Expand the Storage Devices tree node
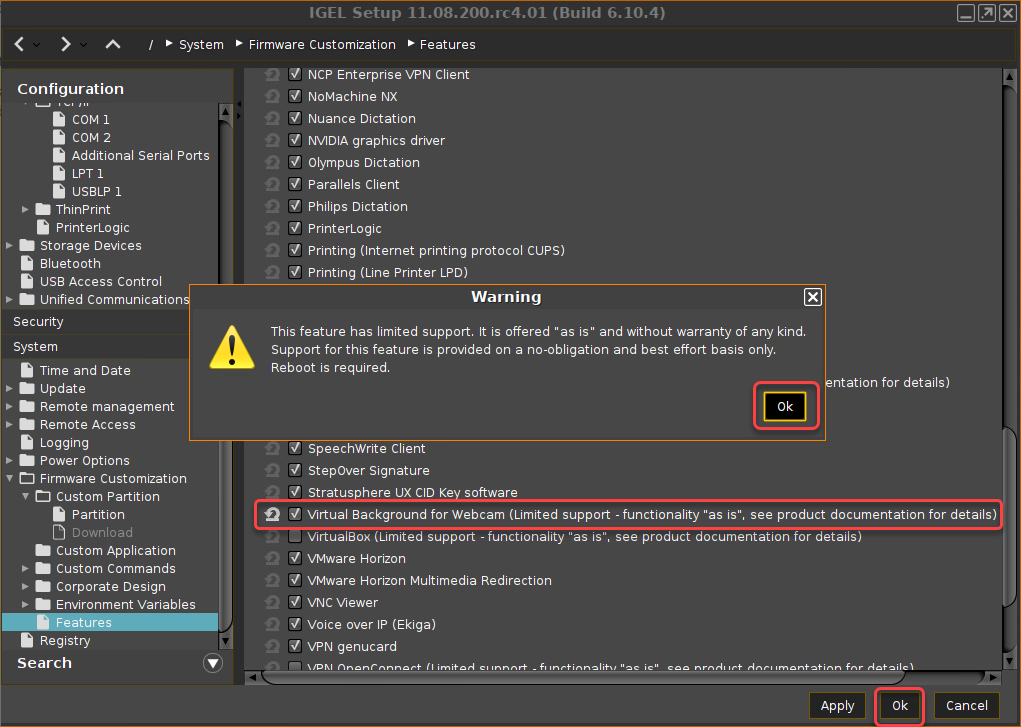 click(x=9, y=245)
